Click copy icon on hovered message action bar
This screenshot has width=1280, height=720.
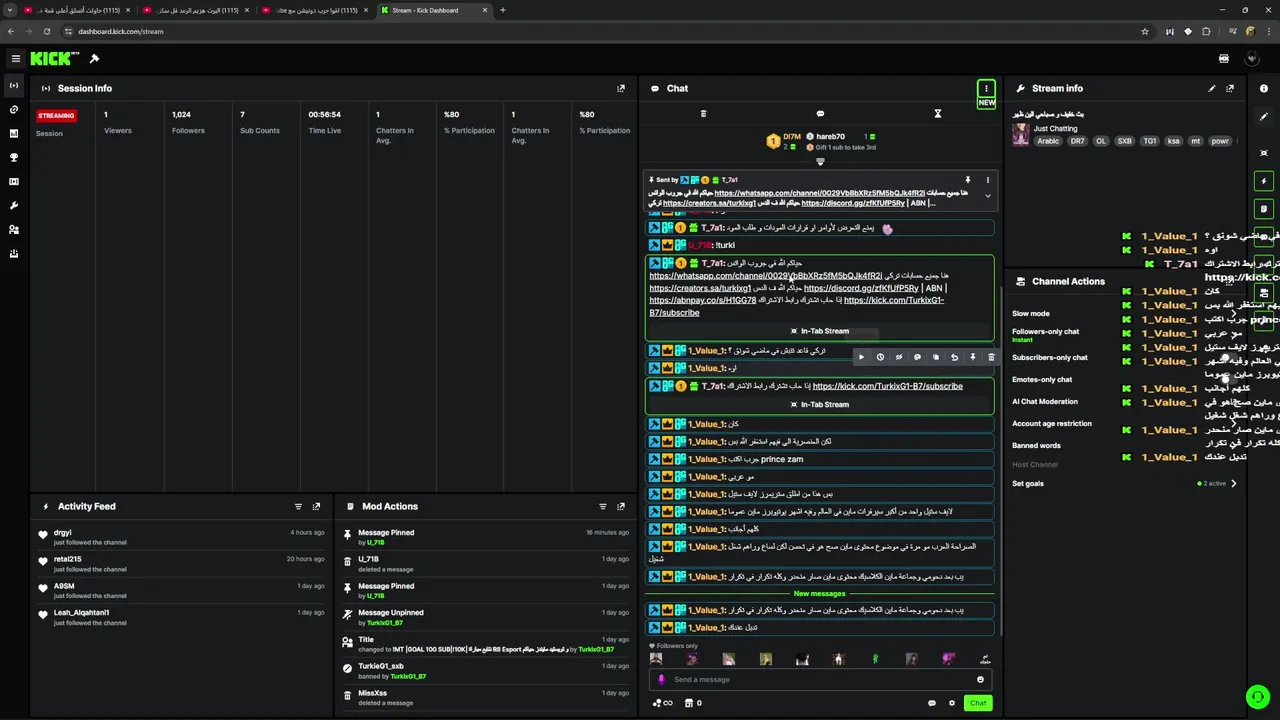point(936,357)
